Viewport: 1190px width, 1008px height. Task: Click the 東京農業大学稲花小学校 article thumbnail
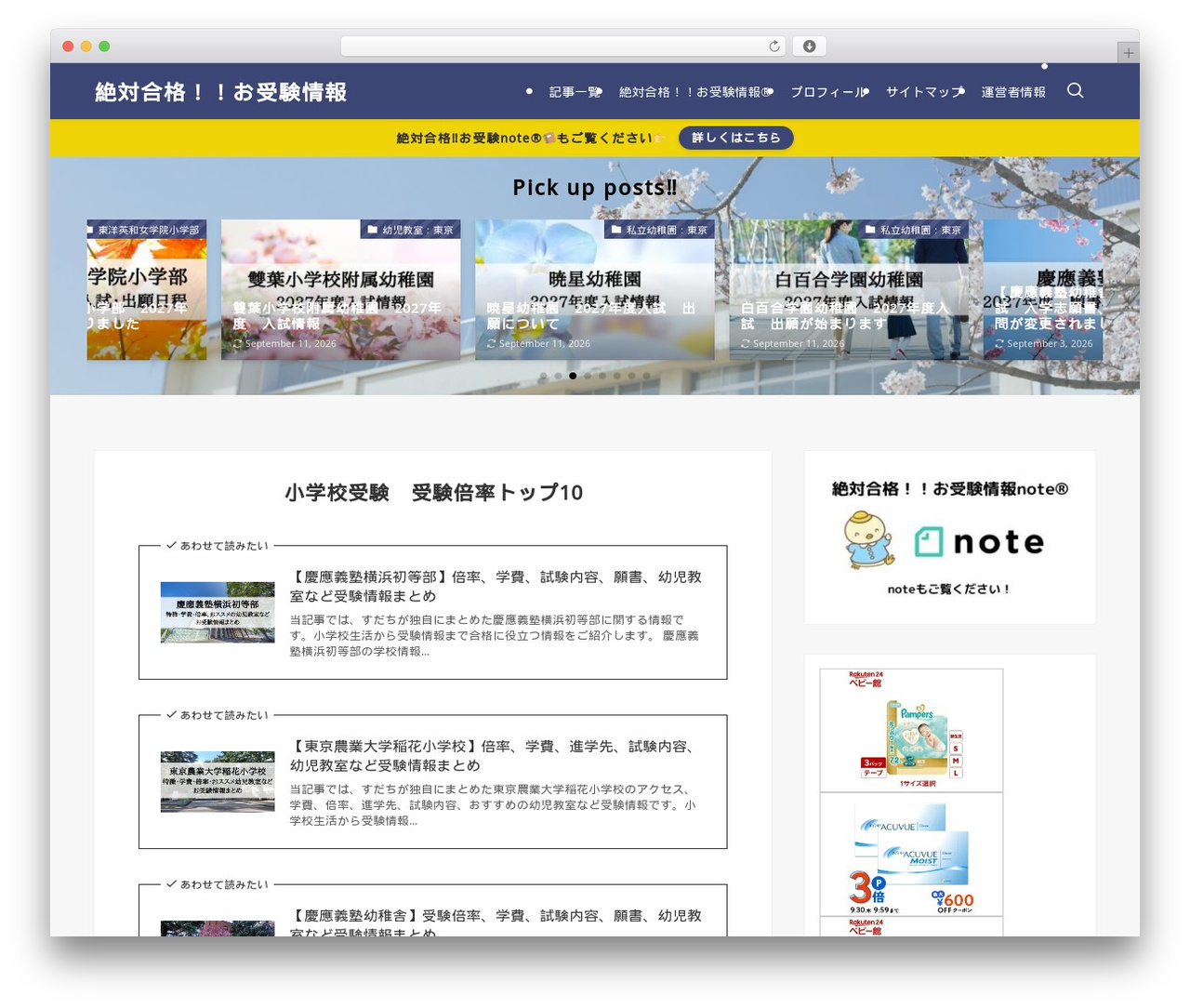point(218,781)
